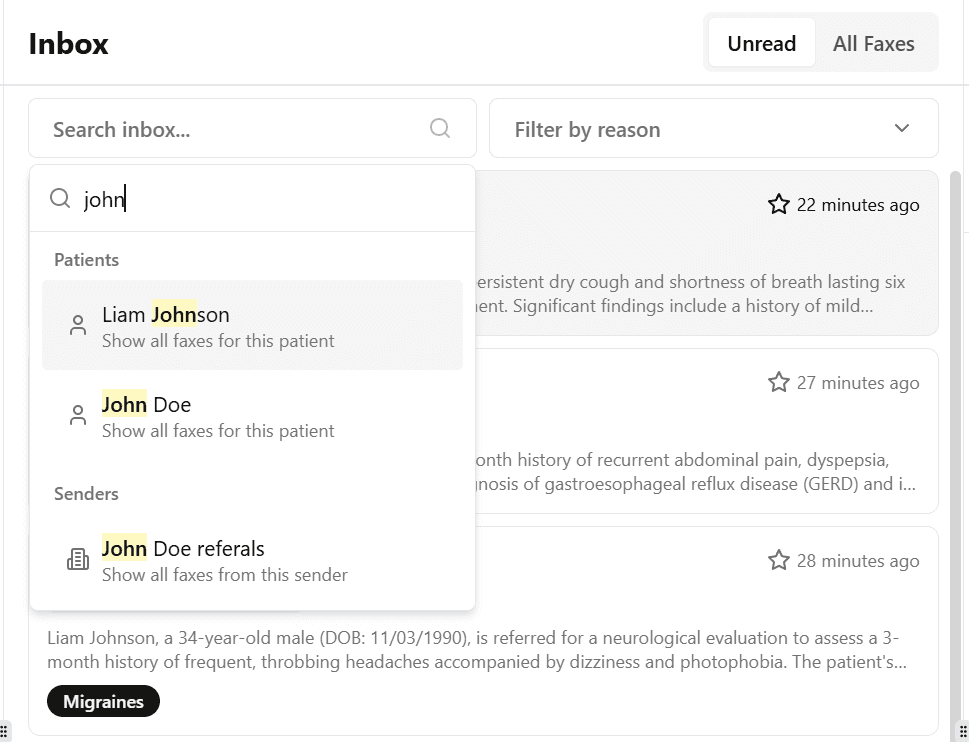Click the magnifier icon in Search inbox field
This screenshot has width=969, height=742.
440,128
